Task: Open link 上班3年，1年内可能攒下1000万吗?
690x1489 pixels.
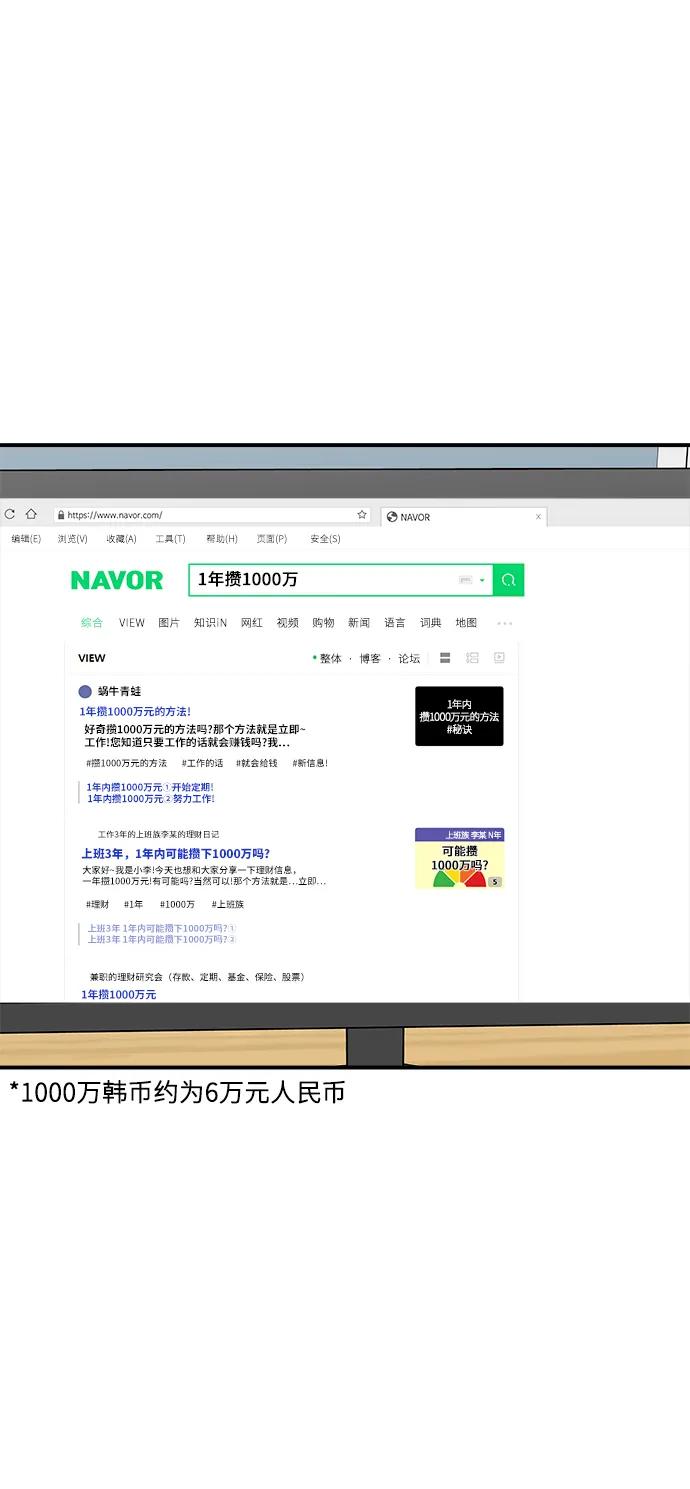Action: (x=175, y=854)
